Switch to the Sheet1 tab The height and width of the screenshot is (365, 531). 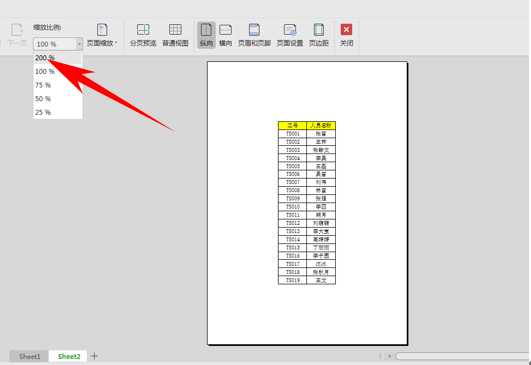[29, 357]
